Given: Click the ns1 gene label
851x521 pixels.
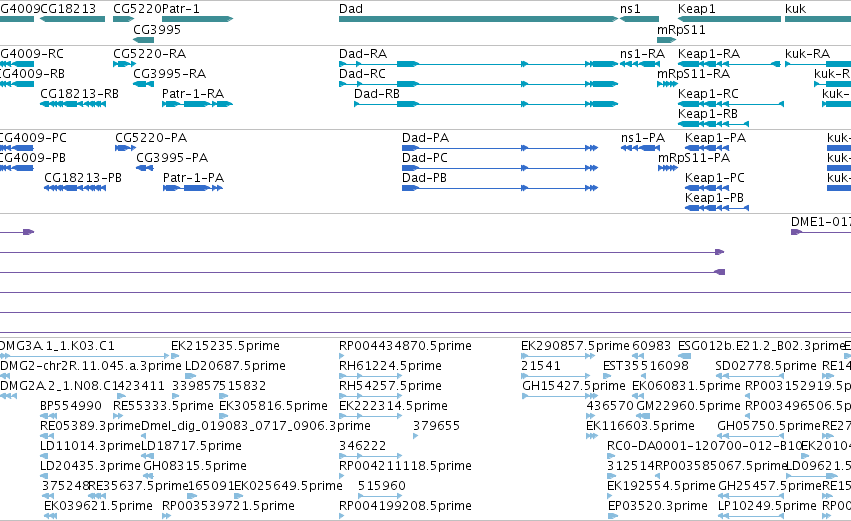Looking at the screenshot, I should point(630,9).
